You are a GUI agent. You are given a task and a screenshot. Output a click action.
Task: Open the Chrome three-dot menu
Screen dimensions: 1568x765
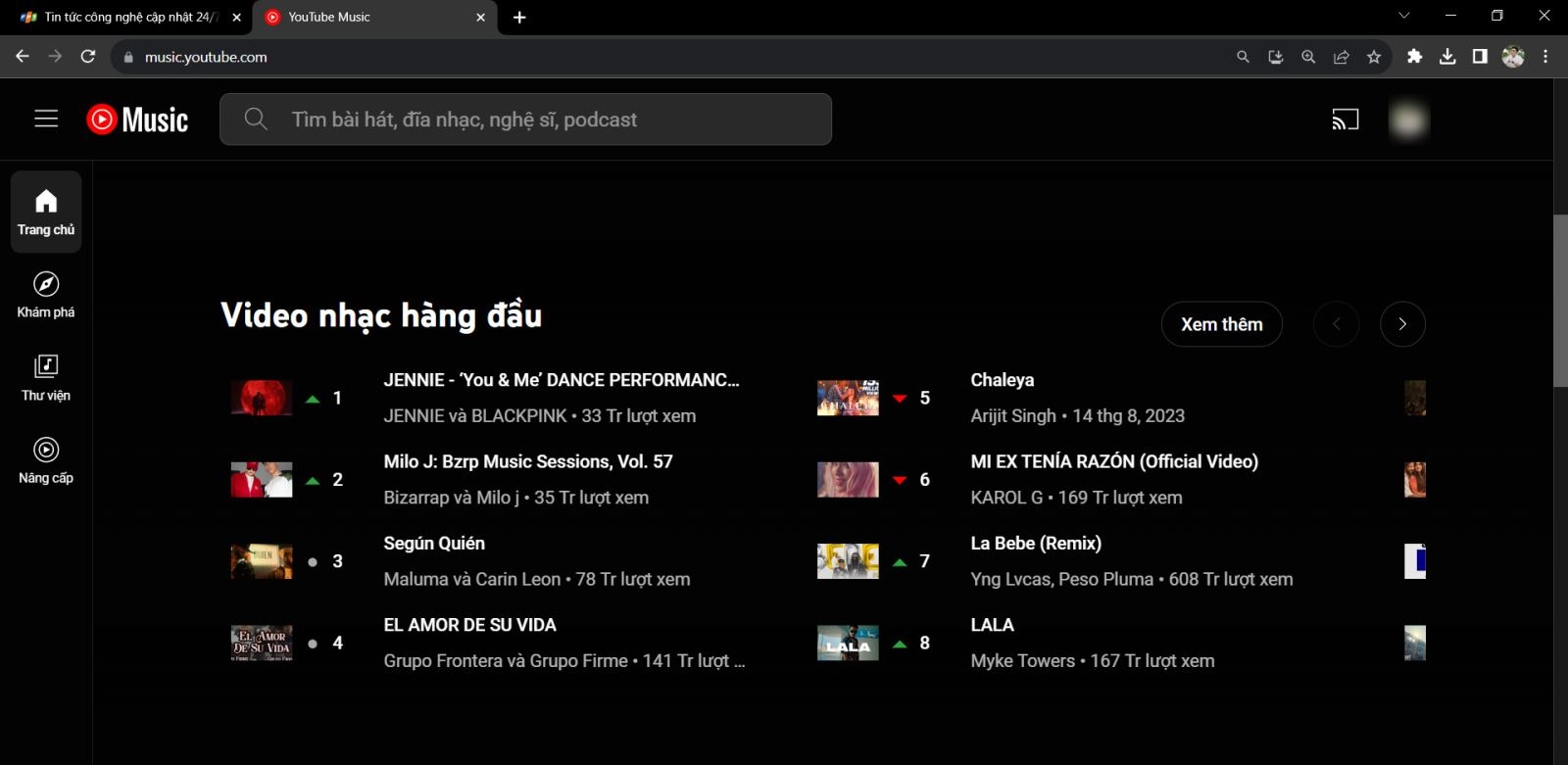[x=1545, y=57]
